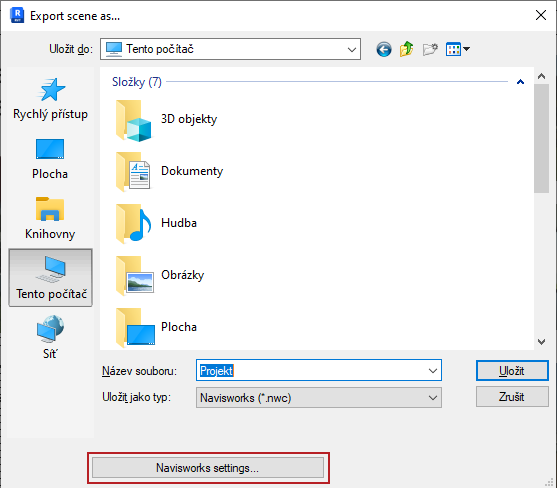Open the View menu icon dropdown
Image resolution: width=557 pixels, height=488 pixels.
[x=458, y=49]
